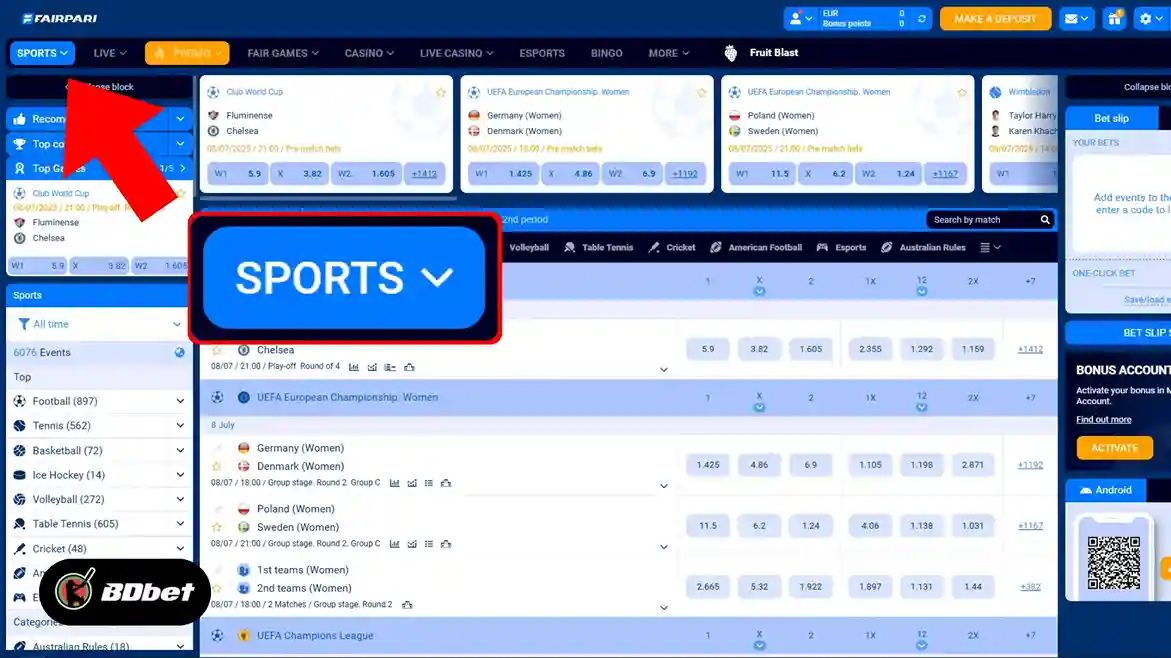Screen dimensions: 1171x658
Task: Open user account dropdown
Action: tap(801, 19)
